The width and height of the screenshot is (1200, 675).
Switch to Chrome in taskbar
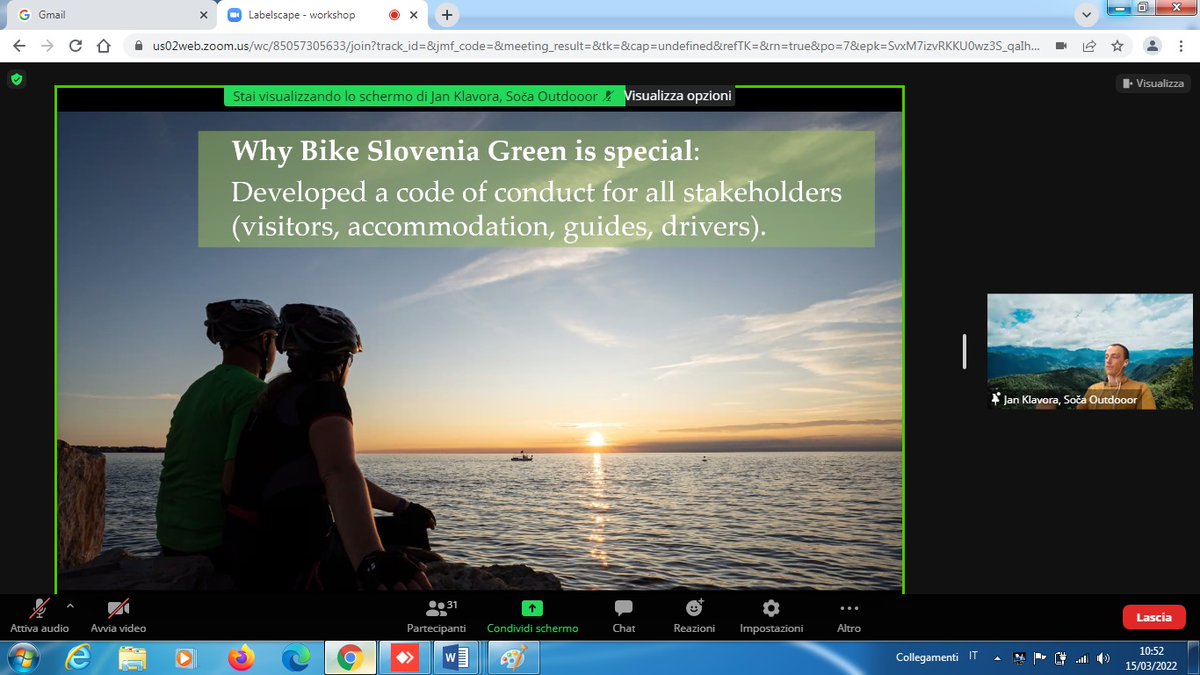pyautogui.click(x=350, y=657)
